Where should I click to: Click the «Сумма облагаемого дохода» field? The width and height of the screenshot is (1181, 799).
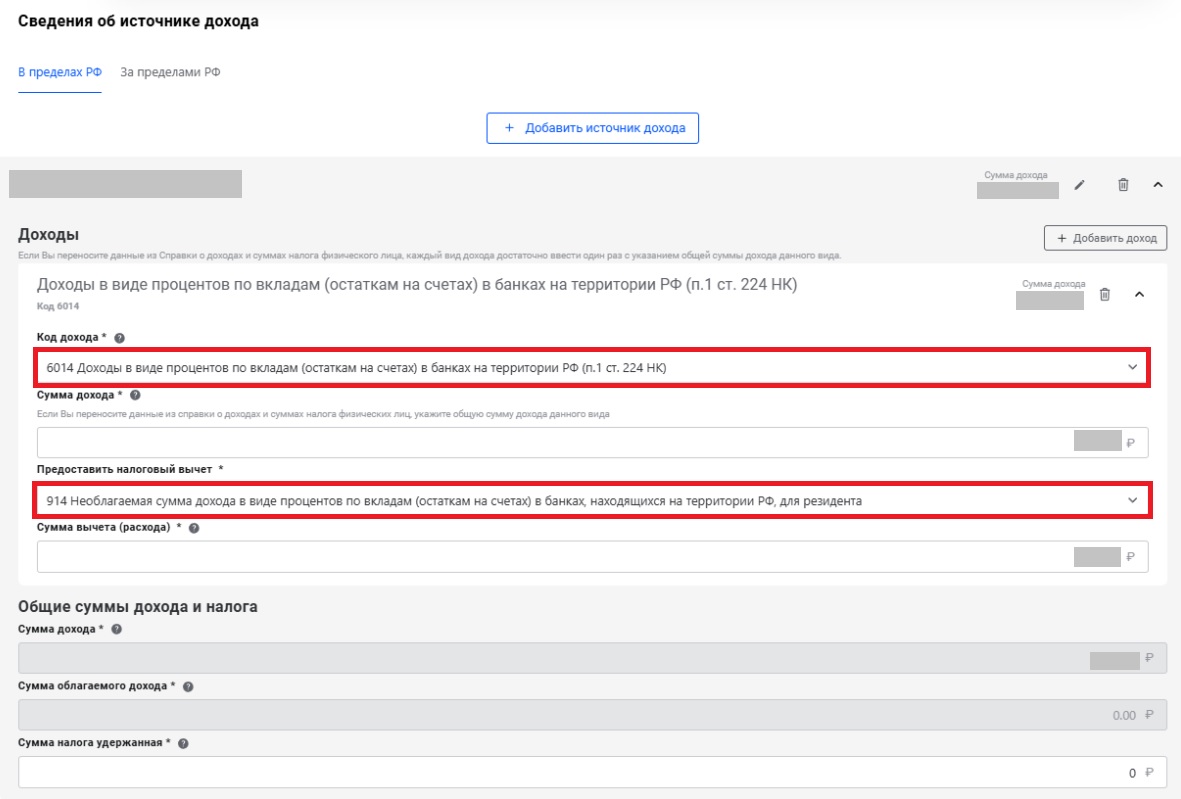(x=592, y=715)
